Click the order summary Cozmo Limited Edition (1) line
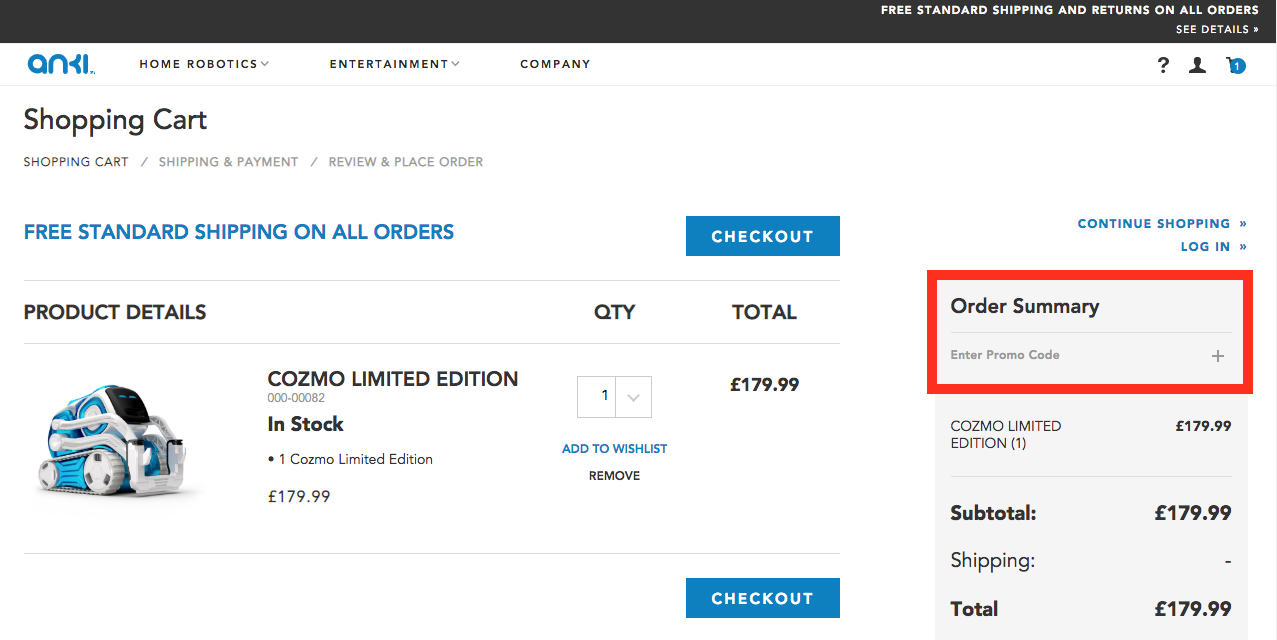 point(1006,434)
